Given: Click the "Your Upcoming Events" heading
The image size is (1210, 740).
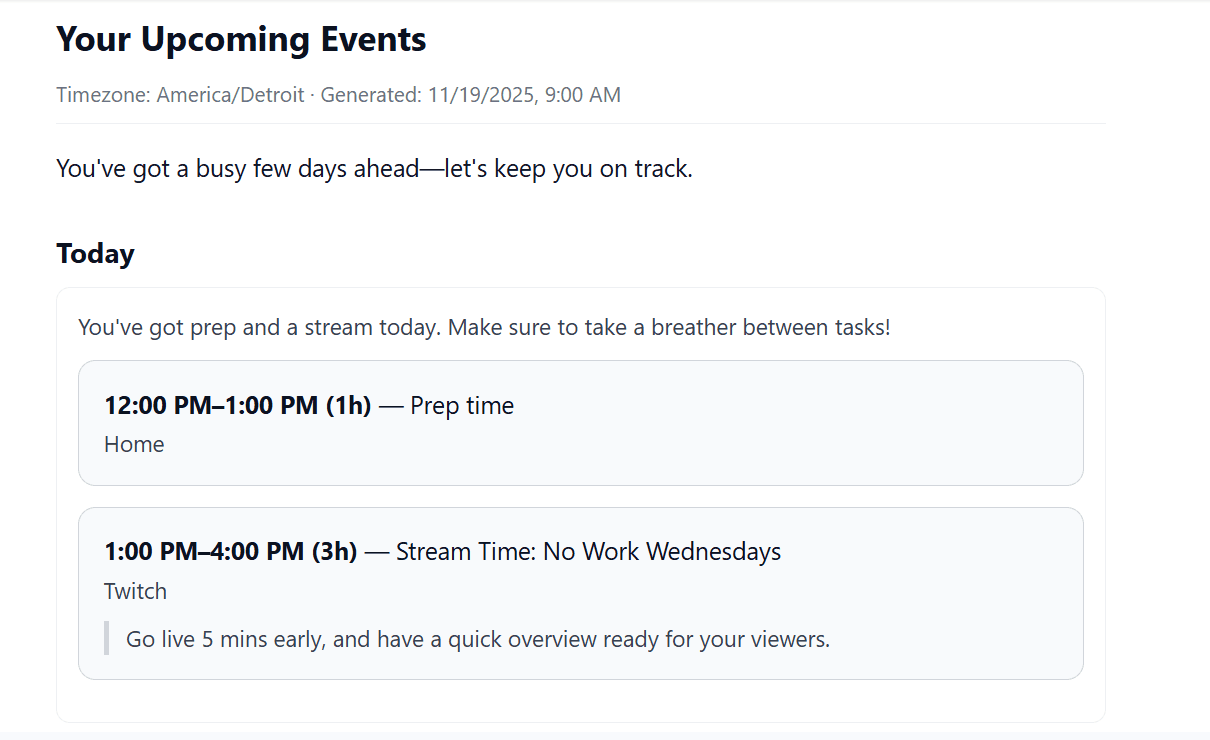Looking at the screenshot, I should coord(241,40).
